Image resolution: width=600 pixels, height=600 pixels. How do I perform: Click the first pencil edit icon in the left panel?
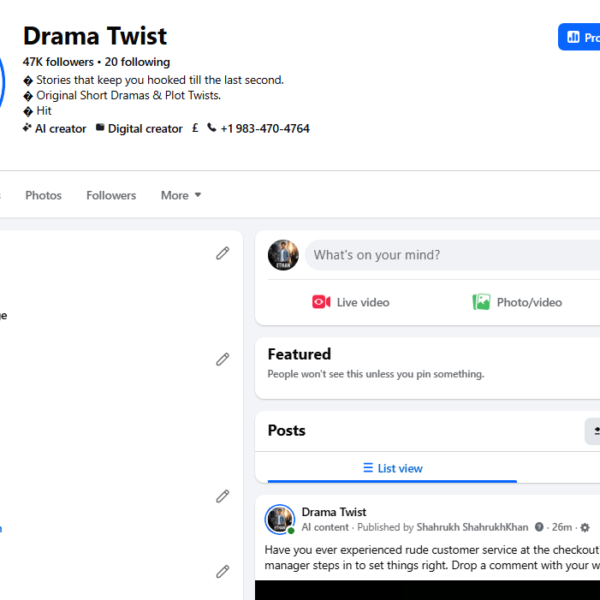(x=223, y=253)
